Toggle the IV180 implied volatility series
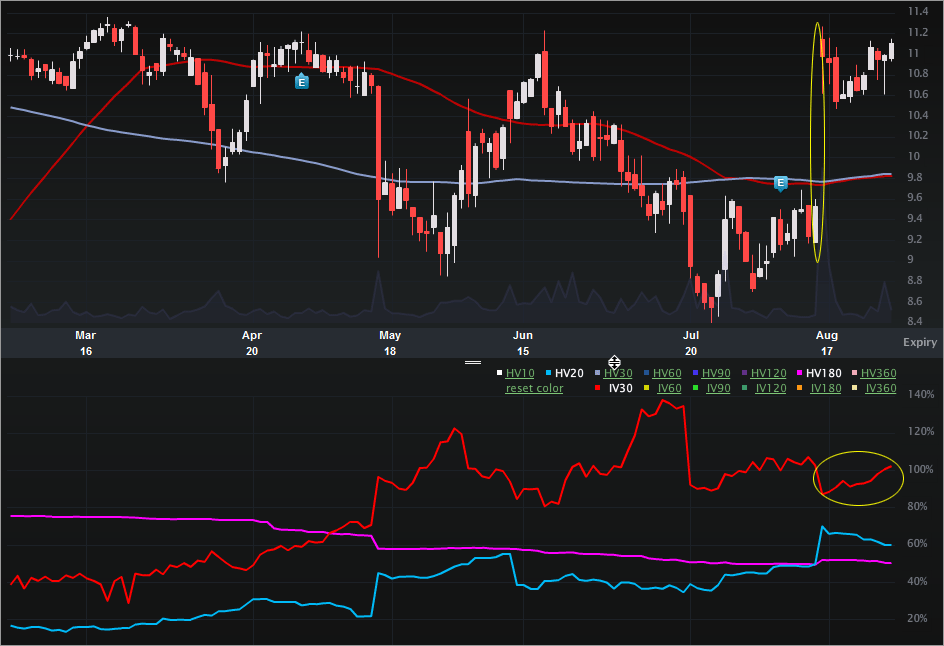 (x=826, y=388)
